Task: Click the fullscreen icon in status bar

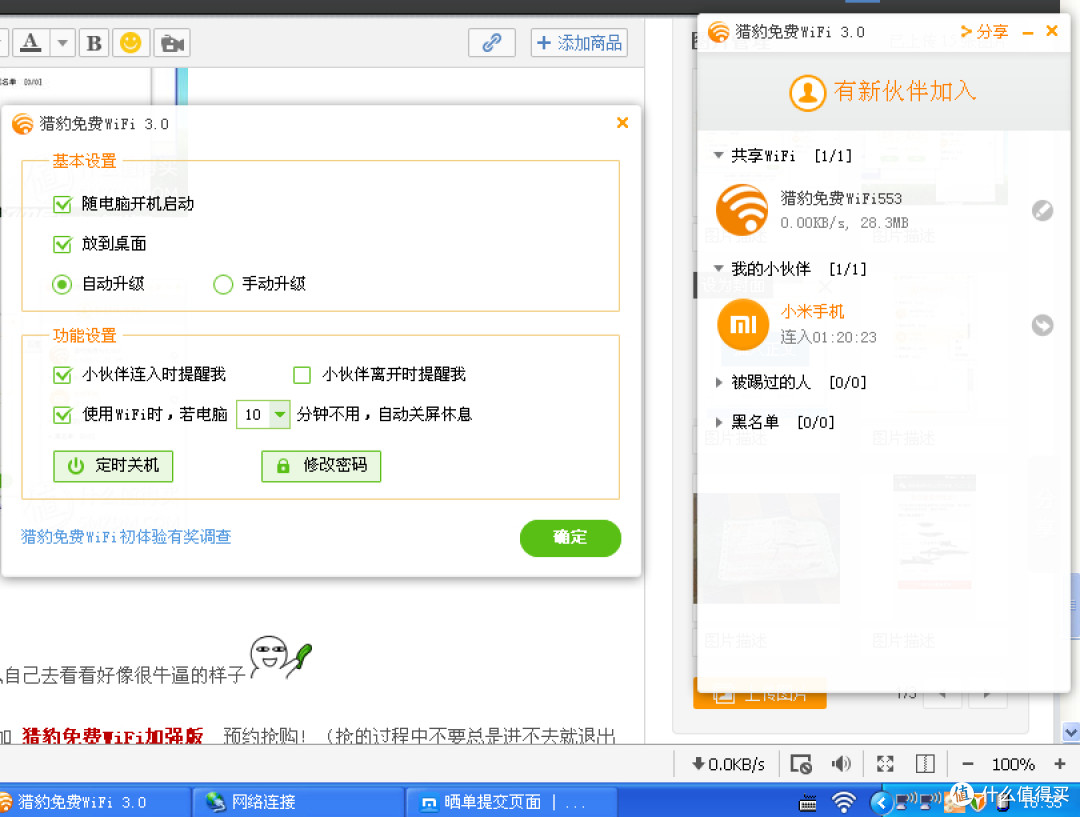Action: [885, 763]
